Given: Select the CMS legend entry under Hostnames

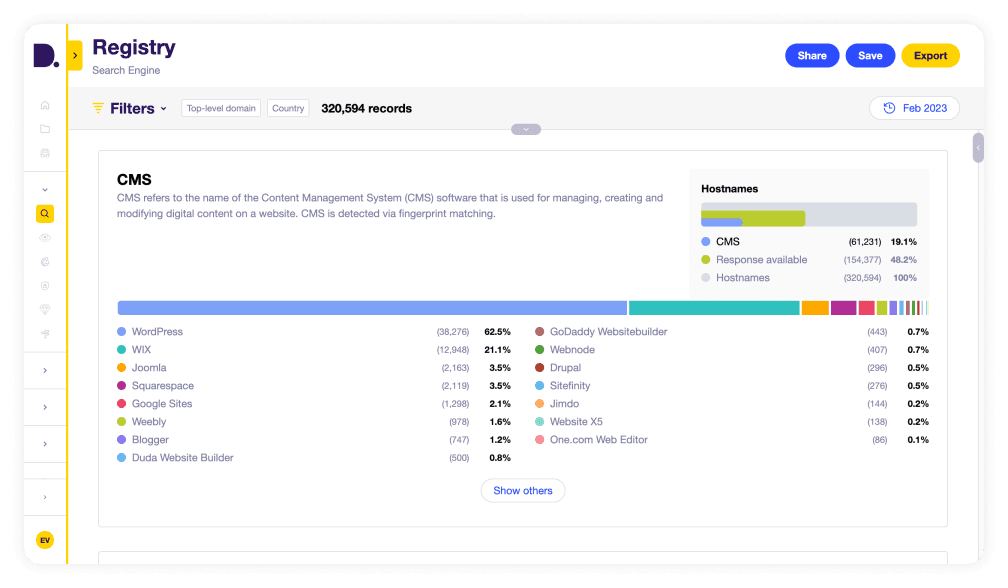Looking at the screenshot, I should pyautogui.click(x=809, y=242).
